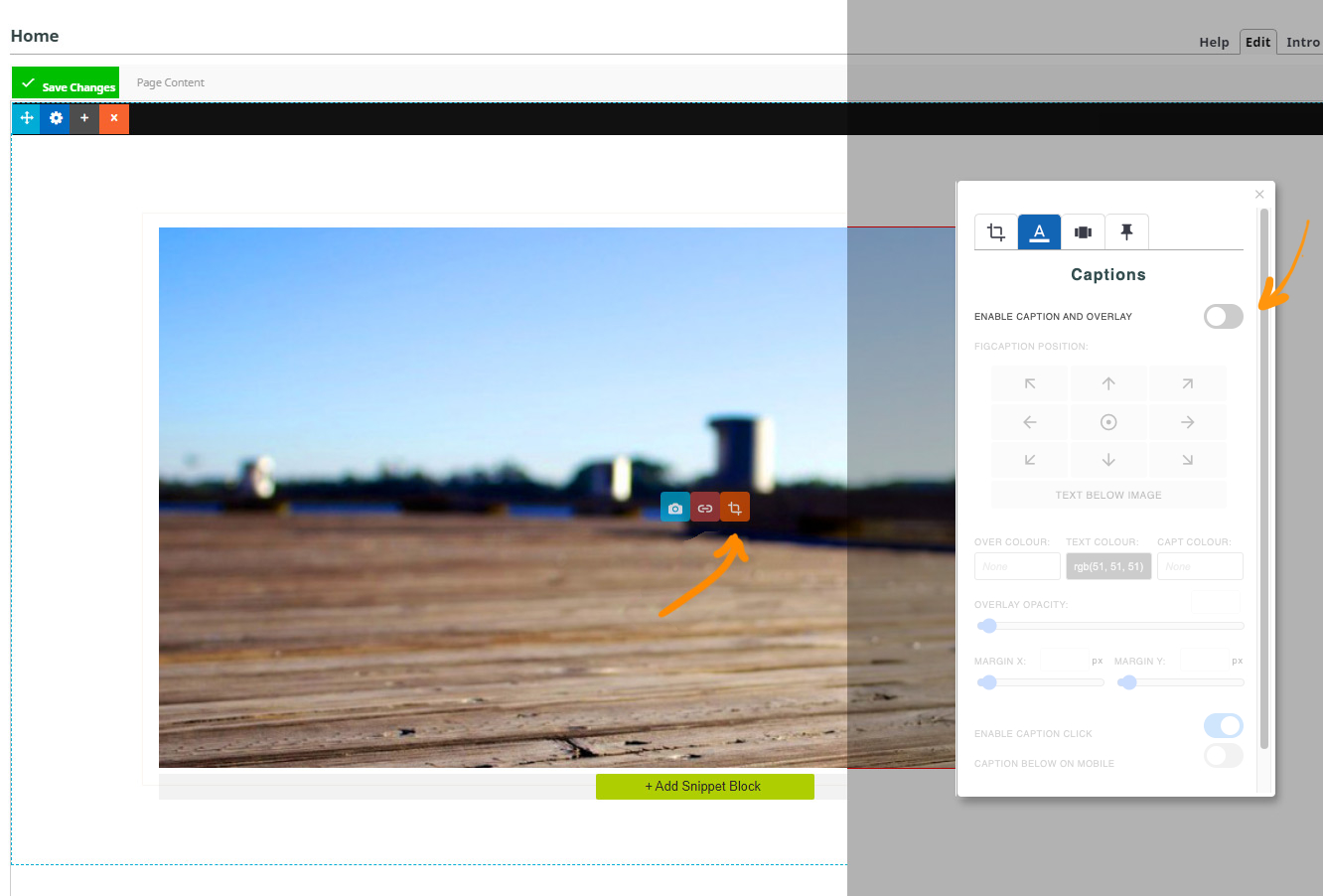The width and height of the screenshot is (1323, 896).
Task: Click the Over Colour field
Action: click(1017, 566)
